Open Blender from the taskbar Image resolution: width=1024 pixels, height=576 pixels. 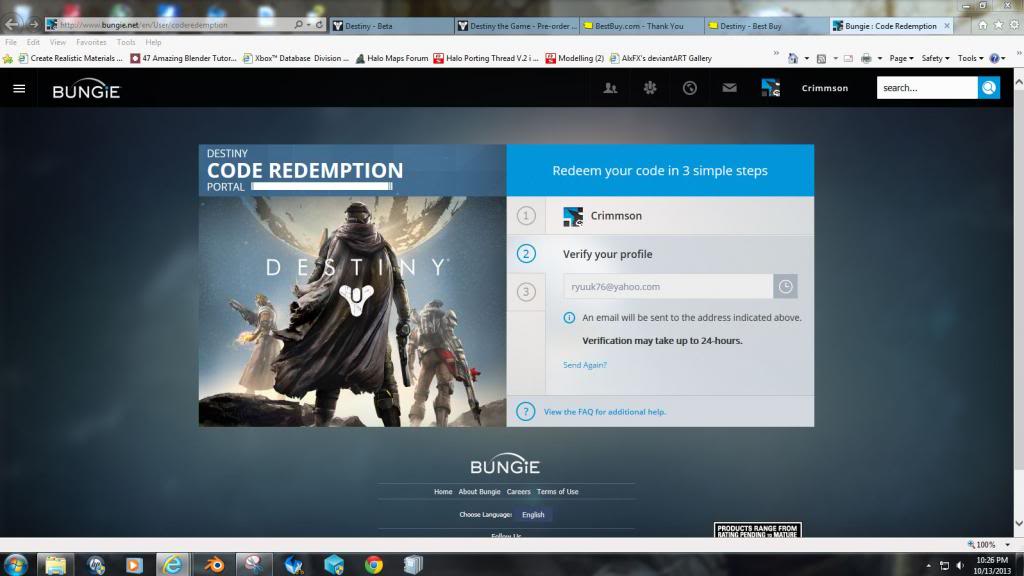tap(214, 564)
